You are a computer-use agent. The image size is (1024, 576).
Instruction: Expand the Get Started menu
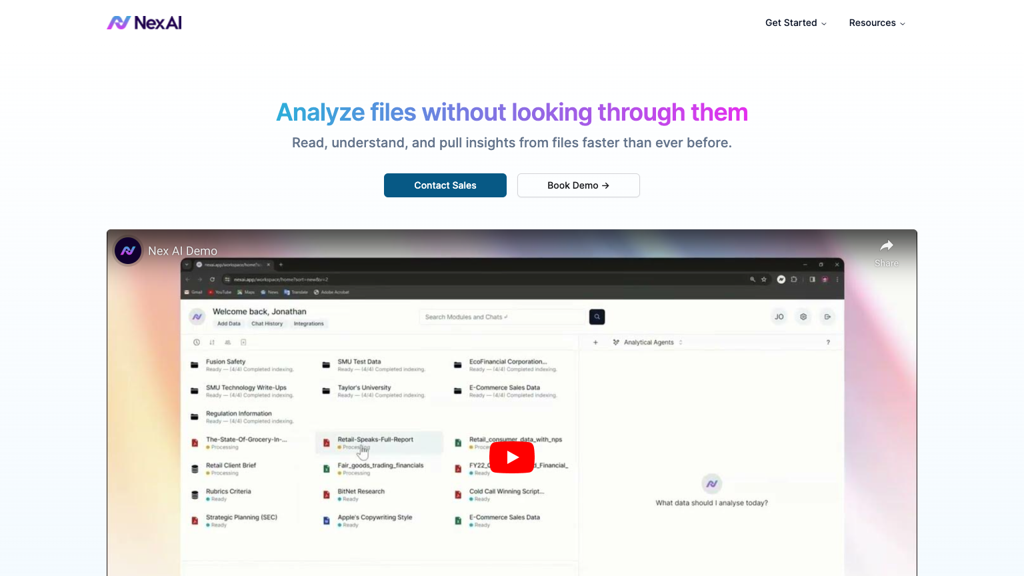pos(795,23)
